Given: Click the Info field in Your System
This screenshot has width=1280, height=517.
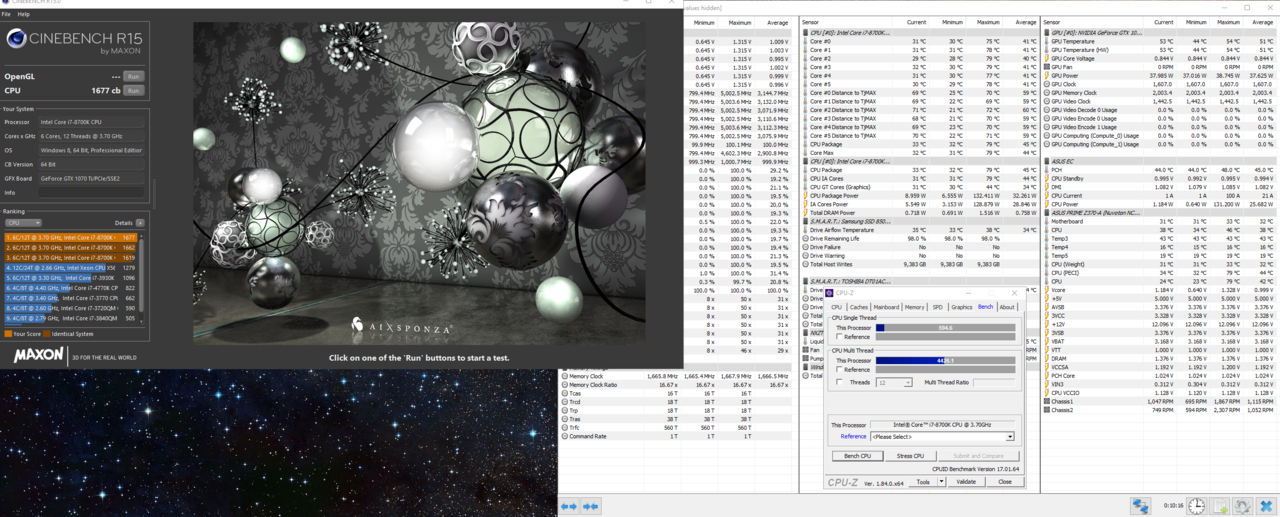Looking at the screenshot, I should point(92,193).
